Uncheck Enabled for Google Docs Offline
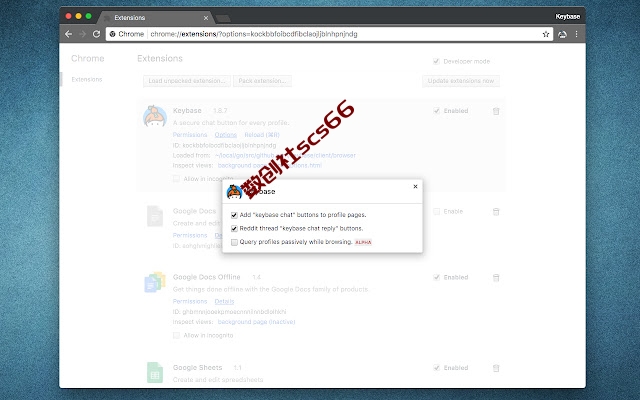Screen dimensions: 640x400 pyautogui.click(x=436, y=277)
